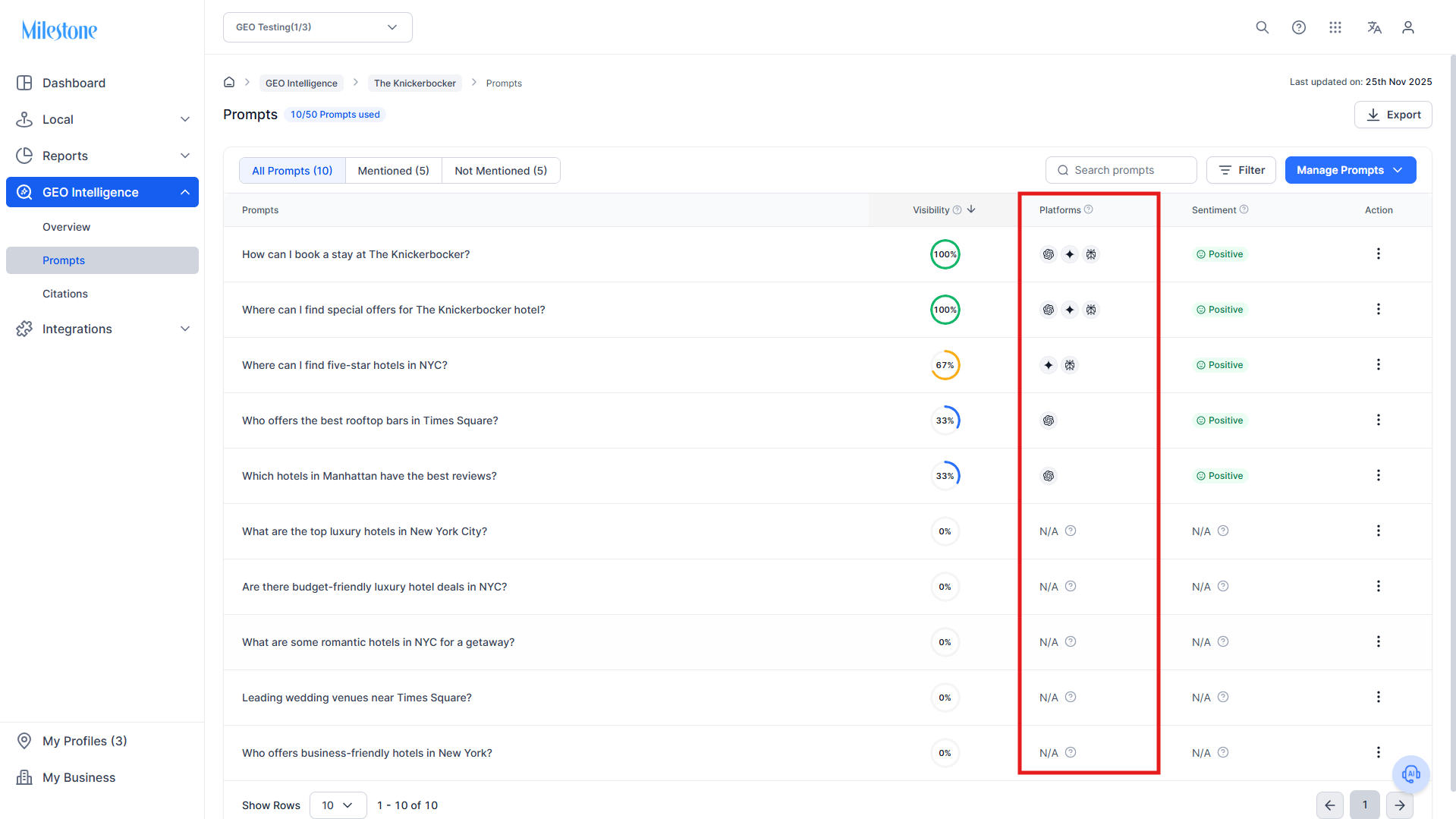Click Platforms N/A info icon in 'top luxury hotels' row
The height and width of the screenshot is (819, 1456).
pos(1071,531)
